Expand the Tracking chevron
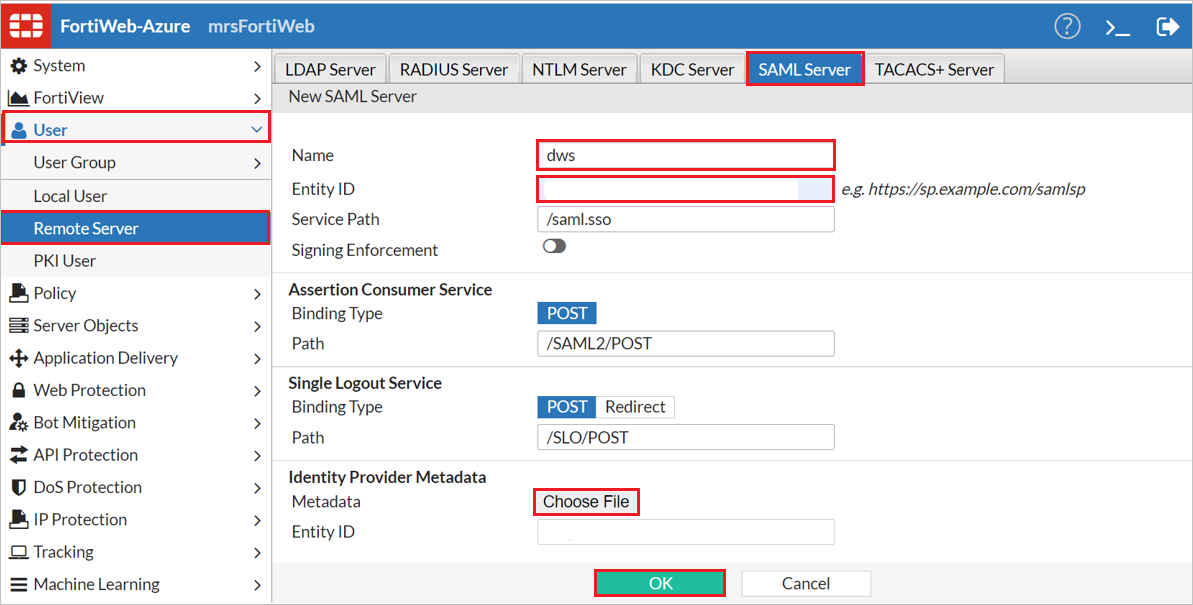 click(x=257, y=553)
